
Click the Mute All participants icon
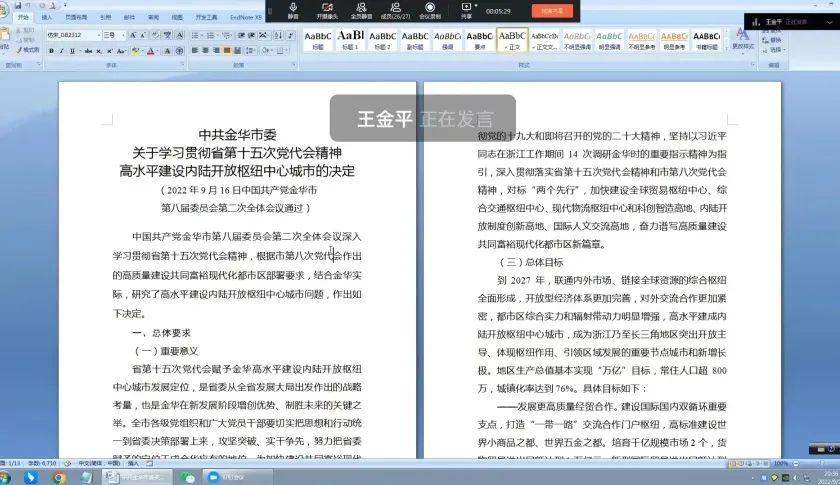coord(362,9)
